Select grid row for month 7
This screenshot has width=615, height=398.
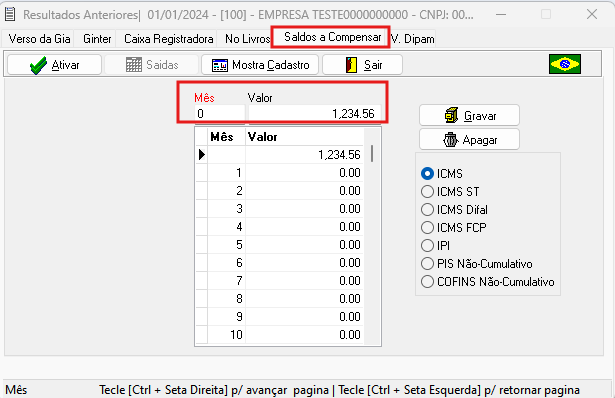coord(280,281)
